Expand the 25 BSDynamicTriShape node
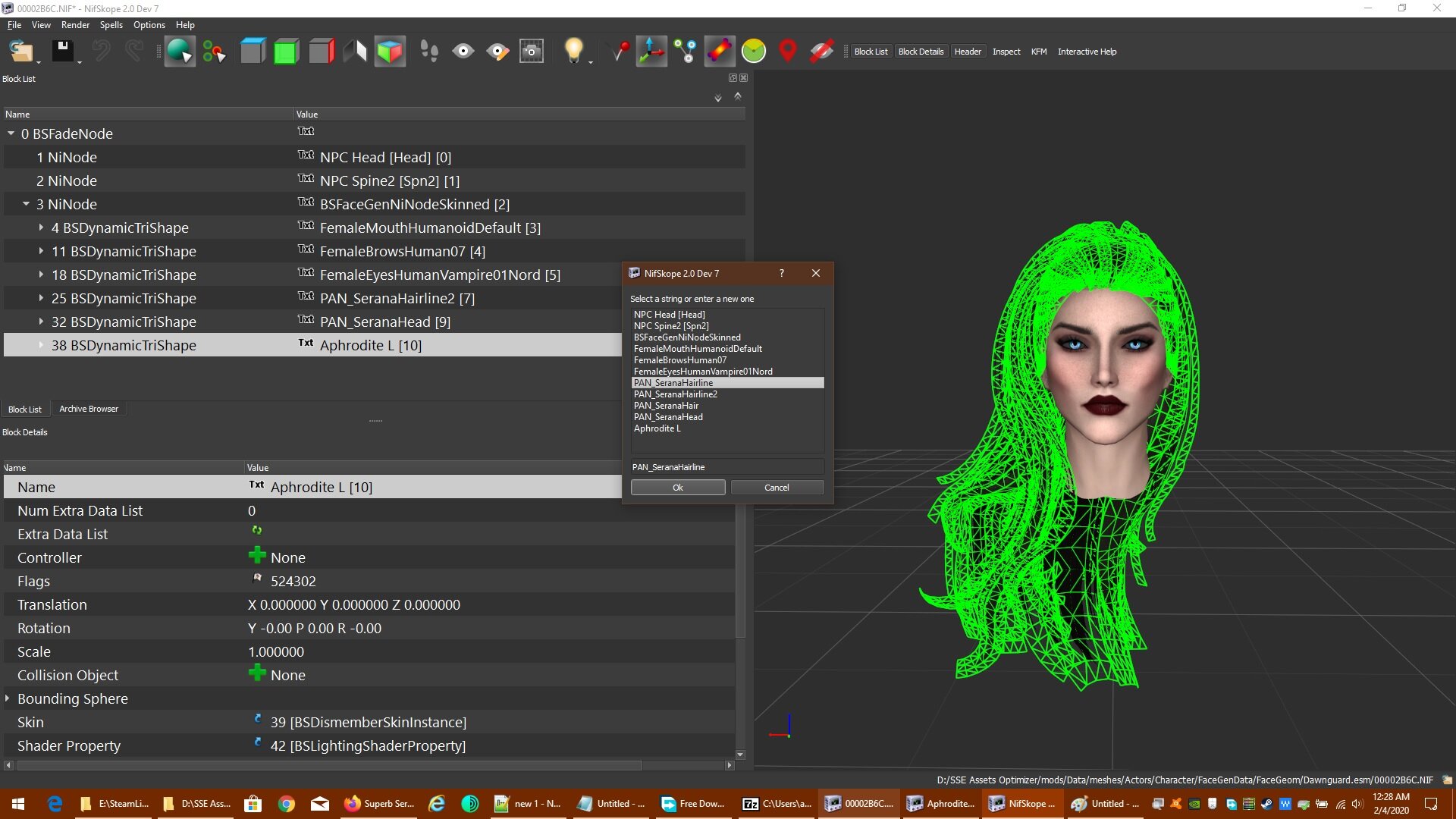 41,298
